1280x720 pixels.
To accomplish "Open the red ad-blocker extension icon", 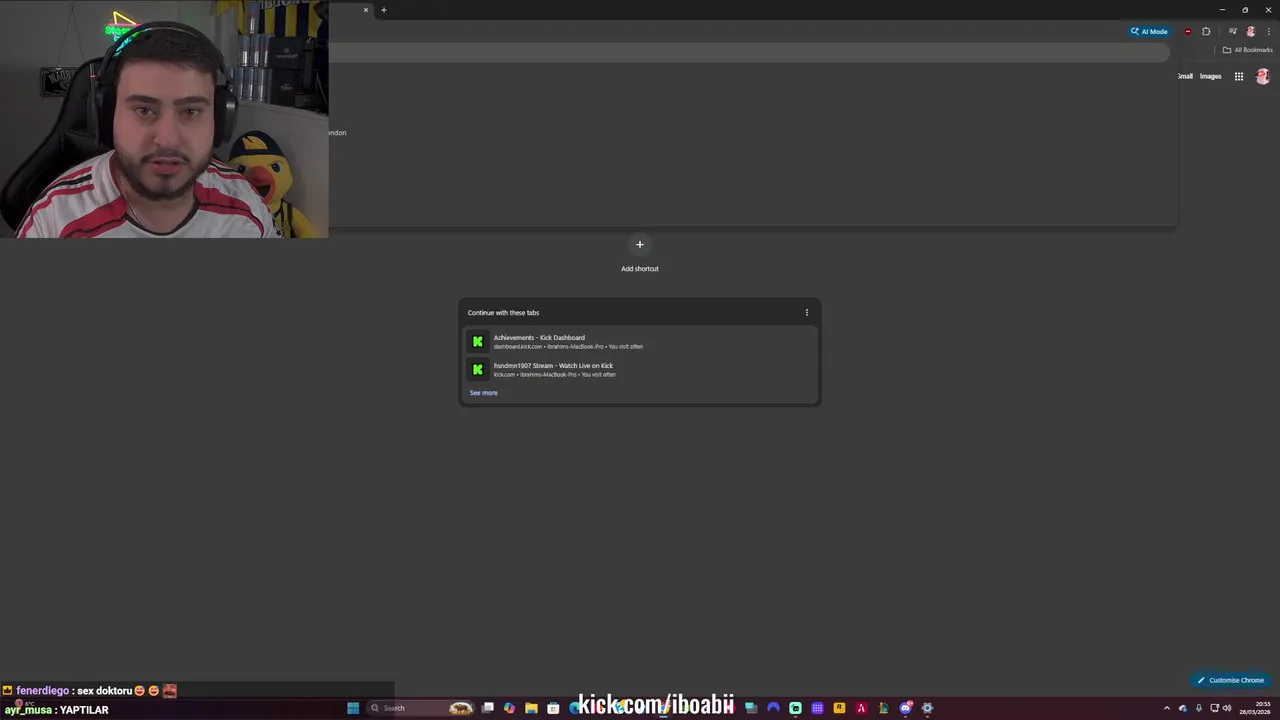I will (1187, 31).
